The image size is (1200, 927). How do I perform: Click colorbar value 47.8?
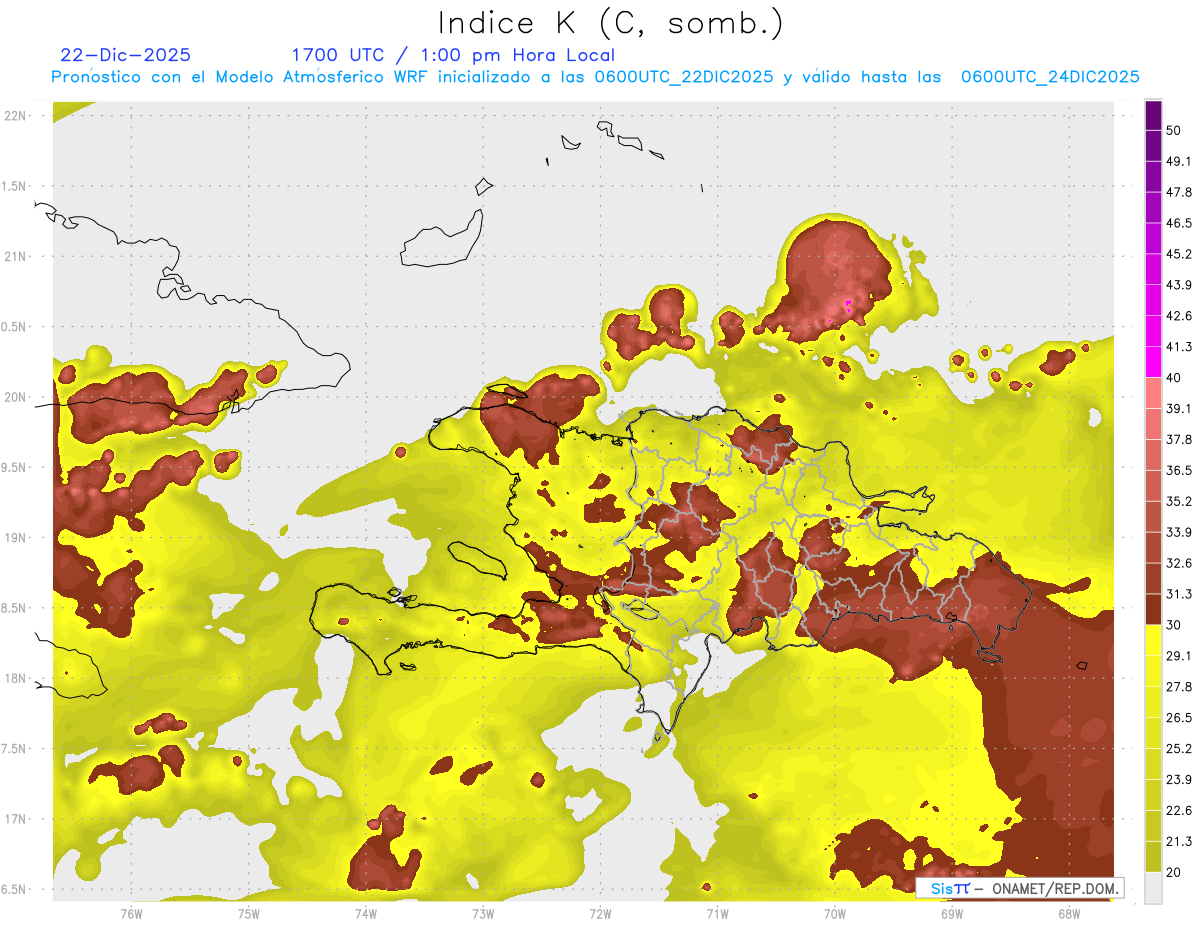(x=1179, y=192)
